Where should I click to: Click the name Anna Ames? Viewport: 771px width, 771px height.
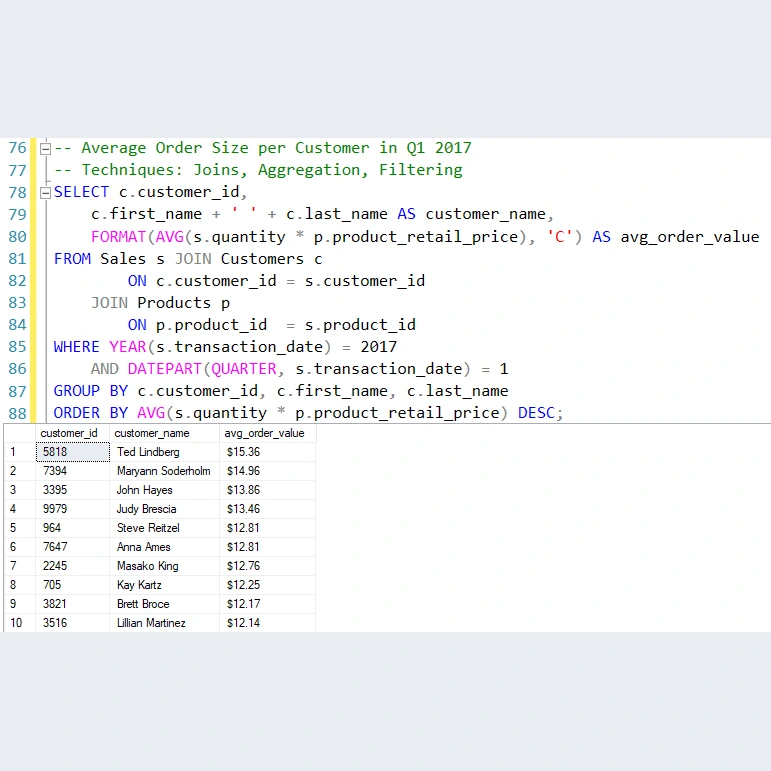point(144,547)
